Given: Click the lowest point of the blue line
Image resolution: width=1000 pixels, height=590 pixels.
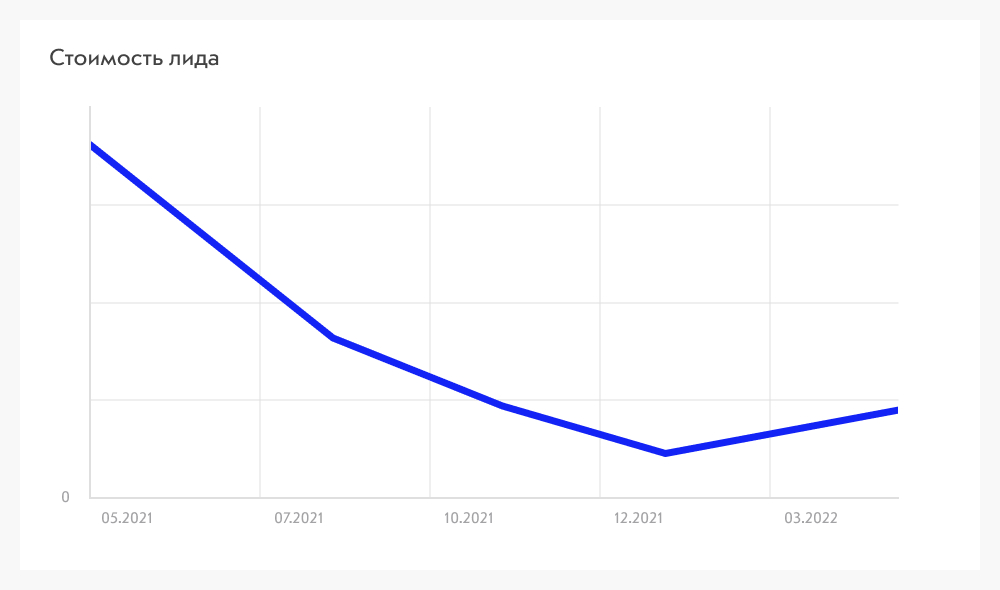Looking at the screenshot, I should pos(665,453).
